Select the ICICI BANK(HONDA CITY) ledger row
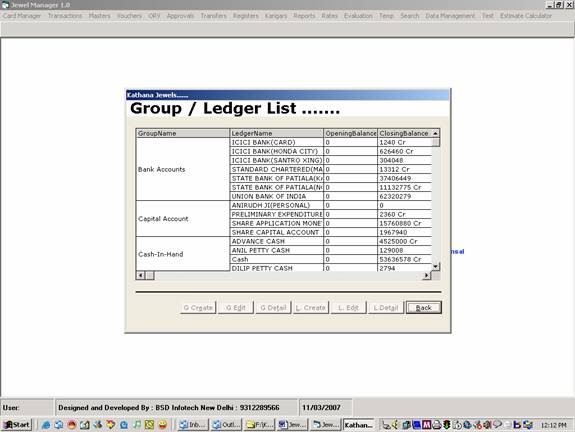 276,151
